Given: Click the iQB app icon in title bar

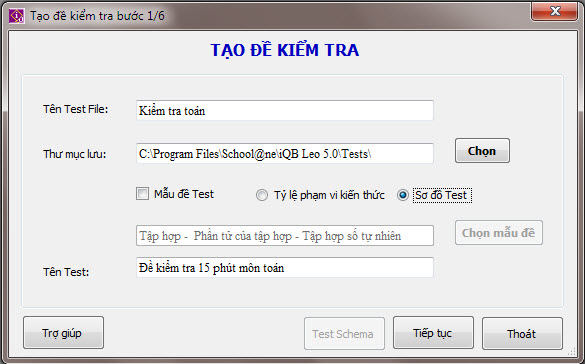Looking at the screenshot, I should pyautogui.click(x=17, y=16).
